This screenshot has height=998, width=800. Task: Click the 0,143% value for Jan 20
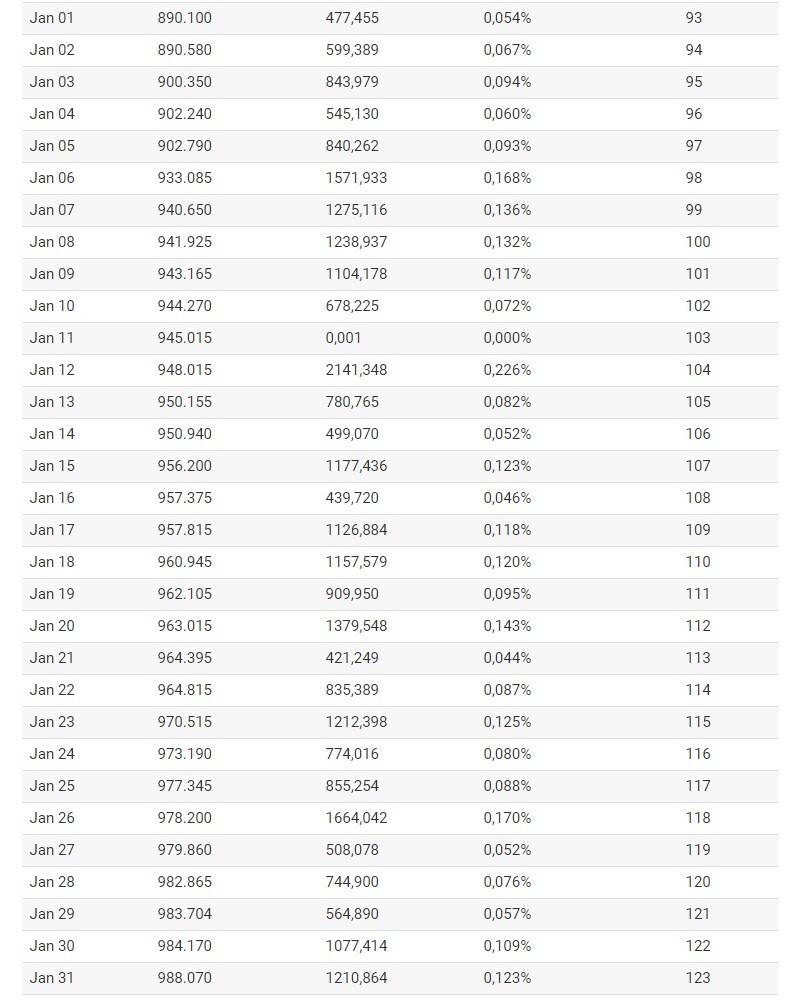[x=507, y=626]
